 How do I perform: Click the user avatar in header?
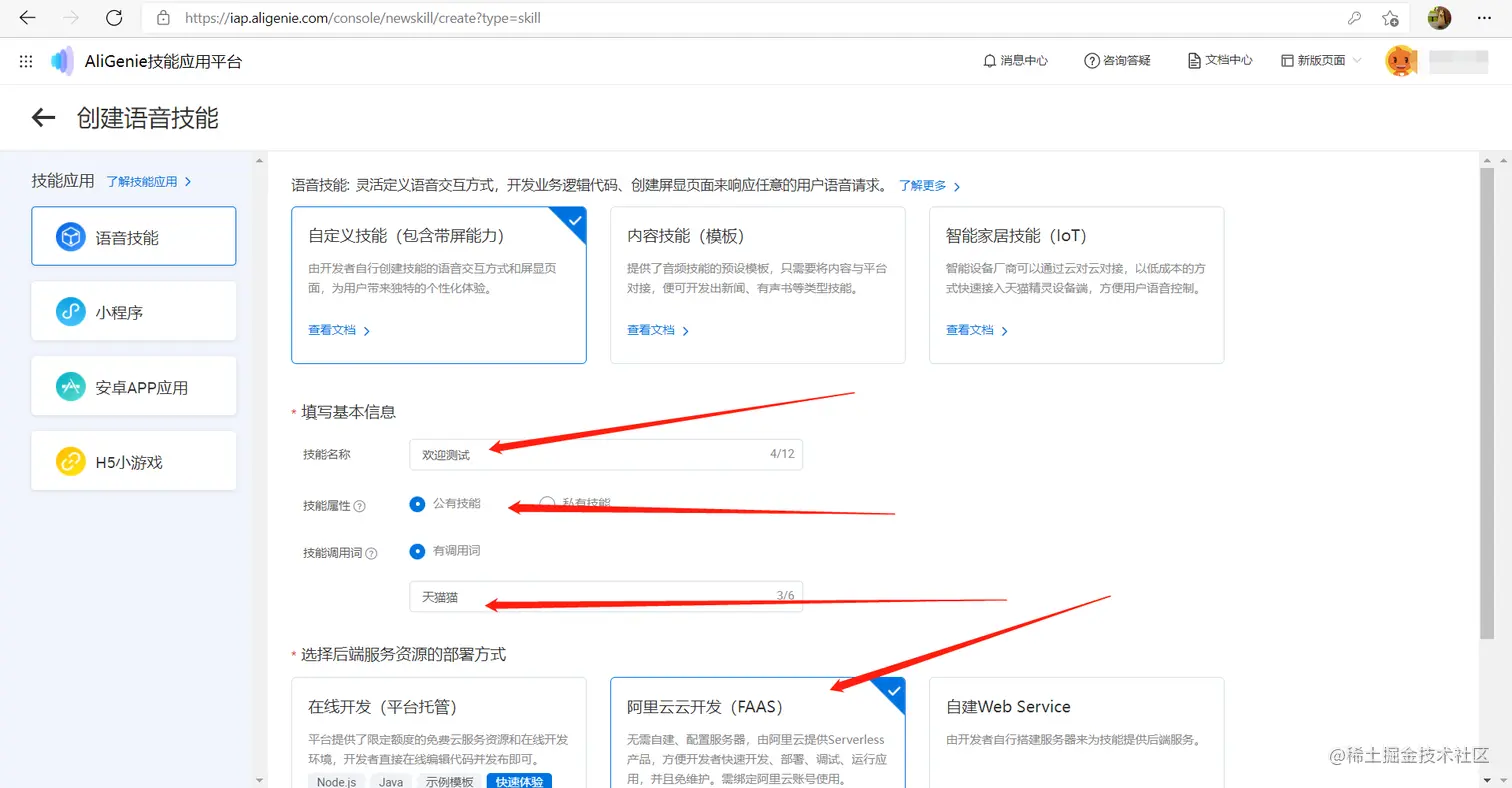(1400, 61)
